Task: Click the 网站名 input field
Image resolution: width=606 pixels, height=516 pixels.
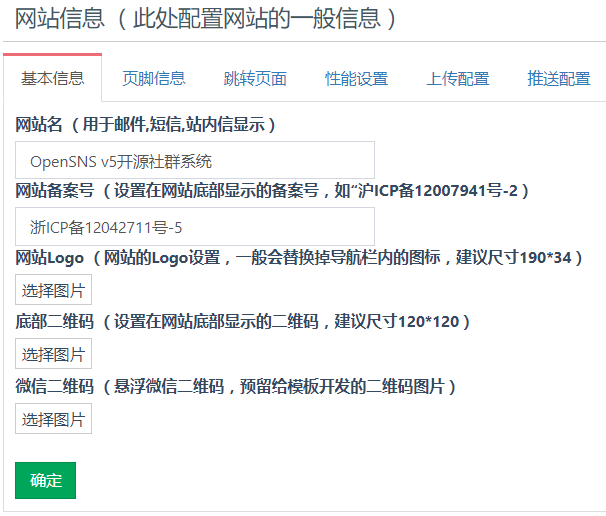Action: [195, 160]
